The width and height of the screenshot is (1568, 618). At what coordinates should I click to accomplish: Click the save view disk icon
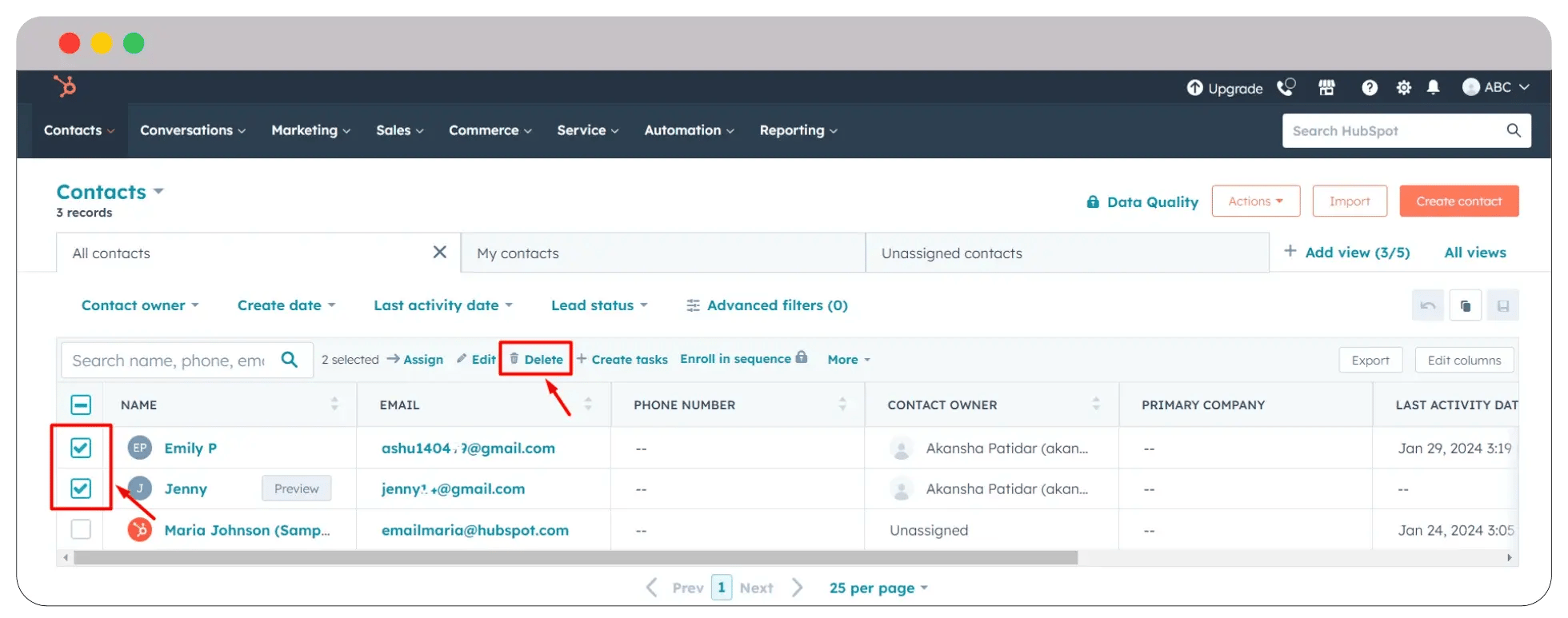(x=1502, y=305)
